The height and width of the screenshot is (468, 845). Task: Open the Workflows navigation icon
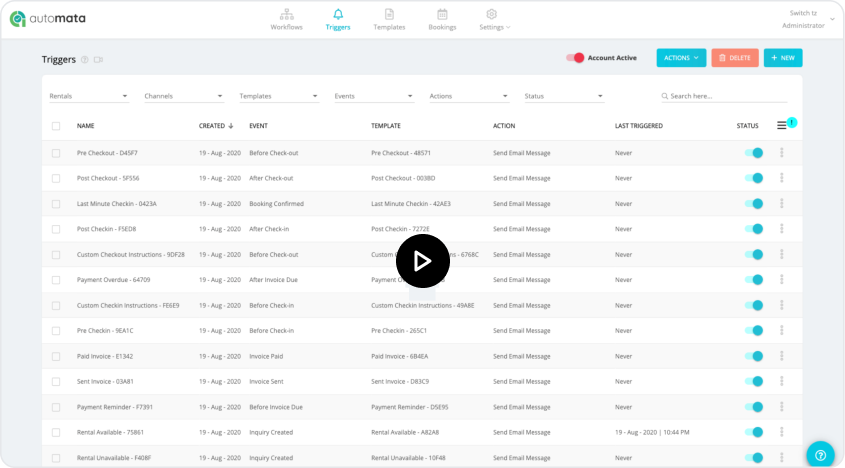[x=287, y=14]
